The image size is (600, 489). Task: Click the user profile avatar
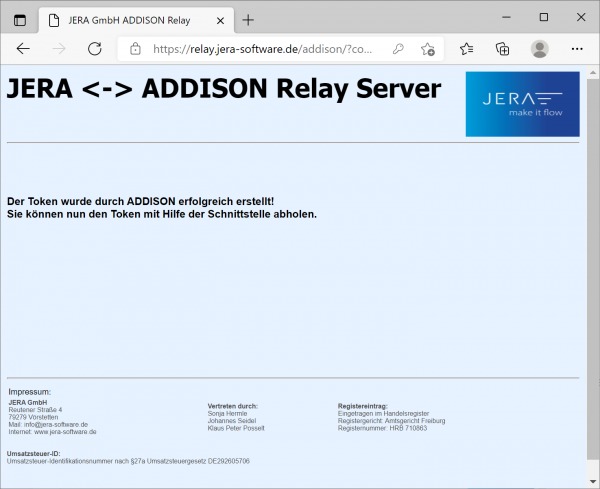click(540, 48)
